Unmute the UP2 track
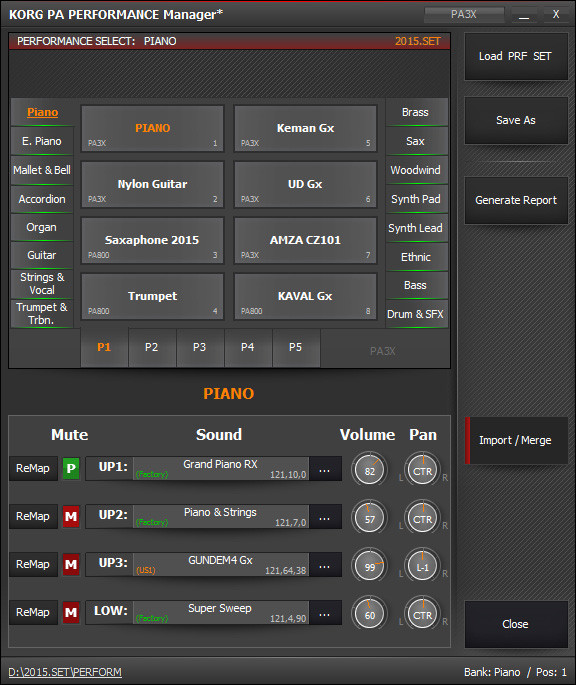The width and height of the screenshot is (576, 685). [71, 517]
